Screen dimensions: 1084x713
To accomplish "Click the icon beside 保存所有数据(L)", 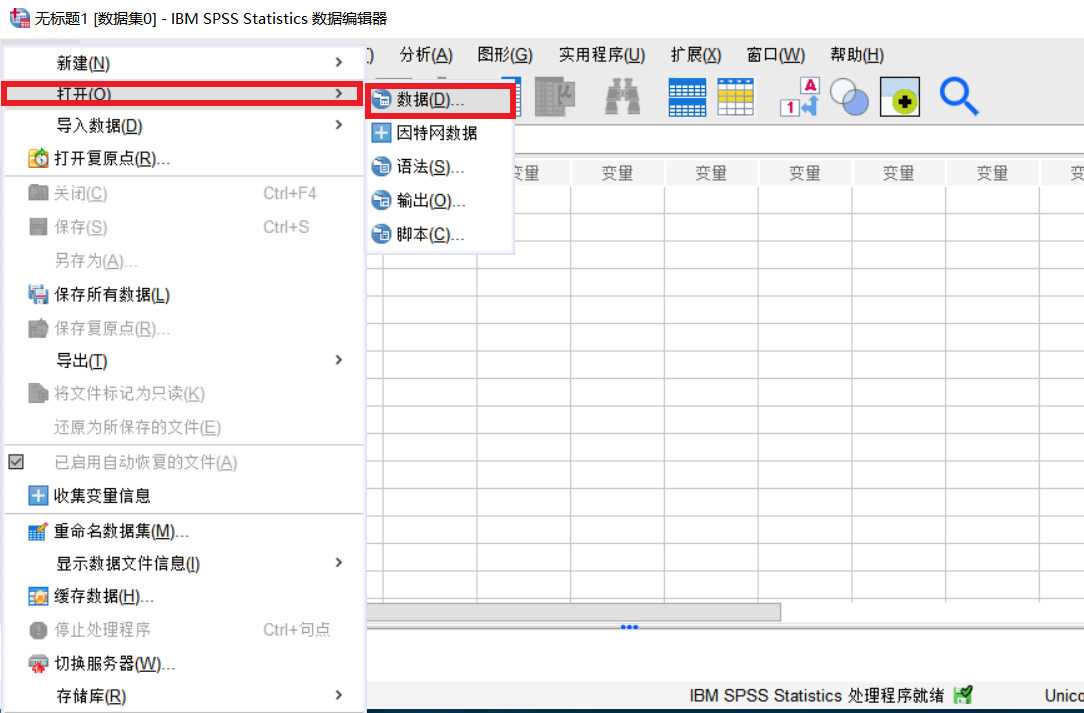I will 38,295.
